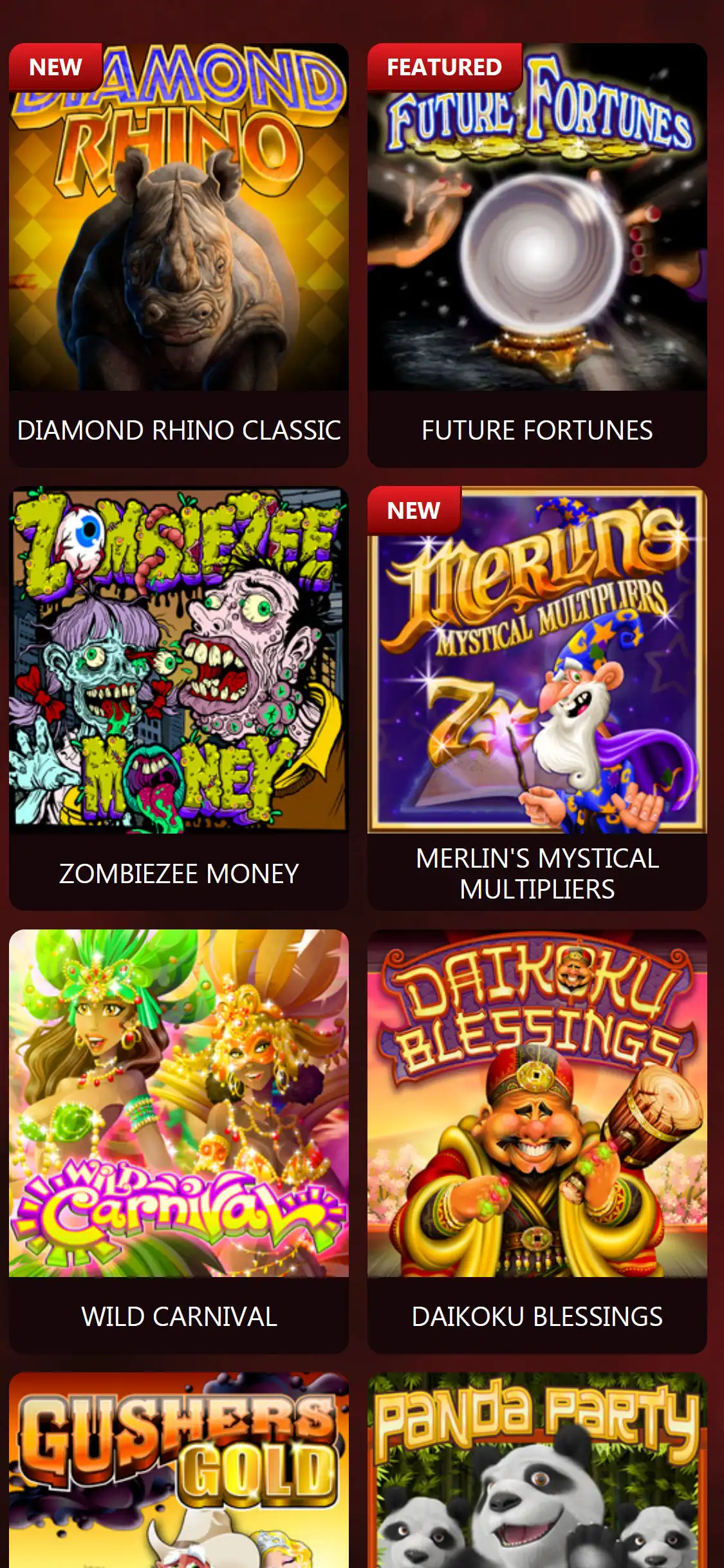Click the DIAMOND RHINO CLASSIC title label
This screenshot has height=1568, width=724.
coord(179,430)
